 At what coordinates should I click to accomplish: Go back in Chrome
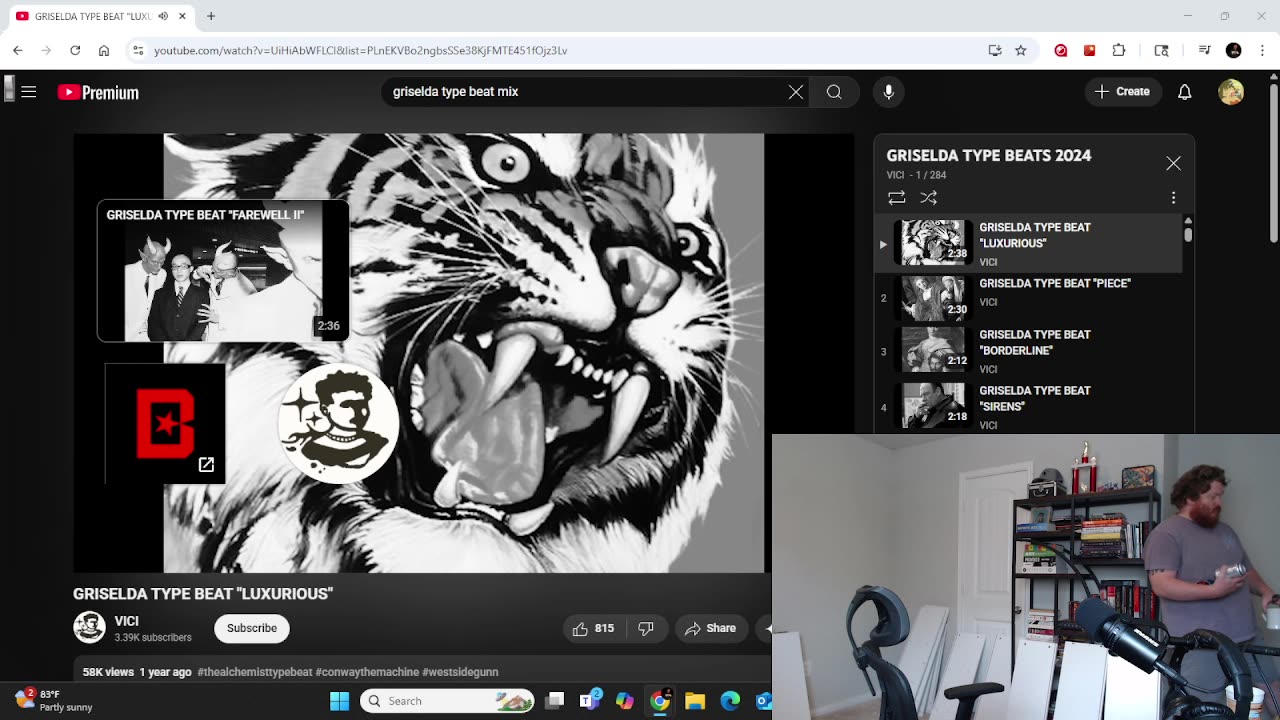[x=18, y=50]
